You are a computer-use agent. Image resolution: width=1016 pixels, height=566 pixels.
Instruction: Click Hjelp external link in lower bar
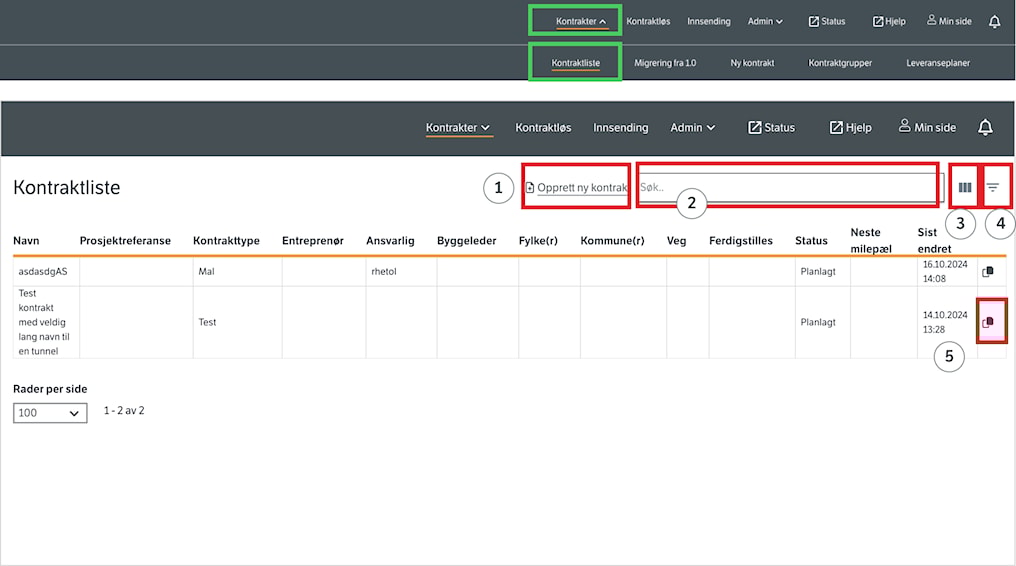(x=850, y=128)
